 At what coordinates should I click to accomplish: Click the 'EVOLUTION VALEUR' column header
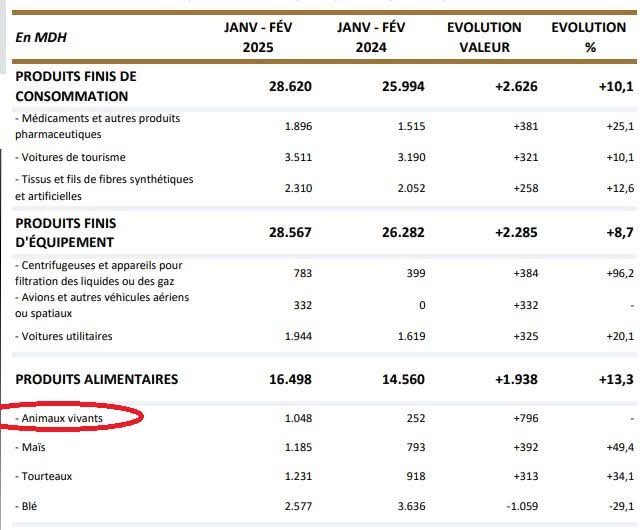(484, 37)
